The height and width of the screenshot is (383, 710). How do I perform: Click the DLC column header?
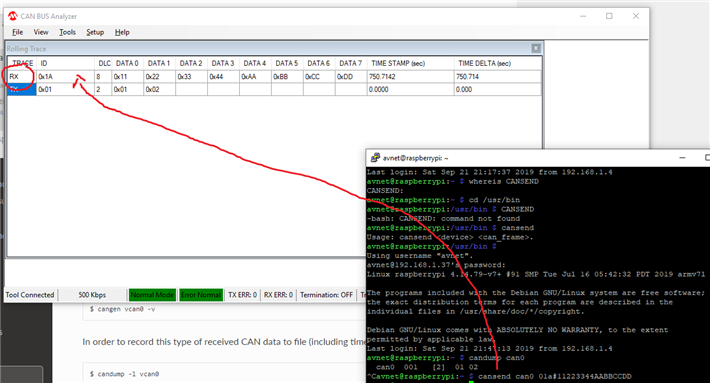[x=104, y=63]
